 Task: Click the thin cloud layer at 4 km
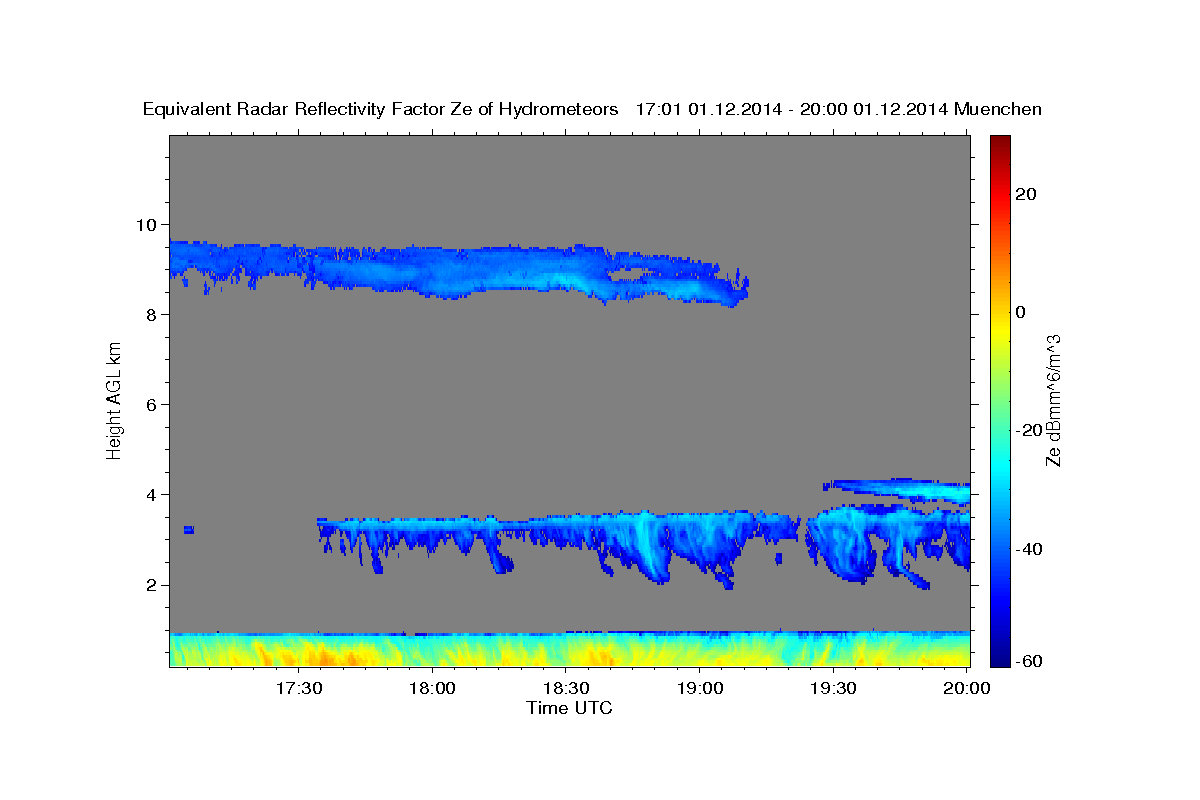pyautogui.click(x=897, y=489)
